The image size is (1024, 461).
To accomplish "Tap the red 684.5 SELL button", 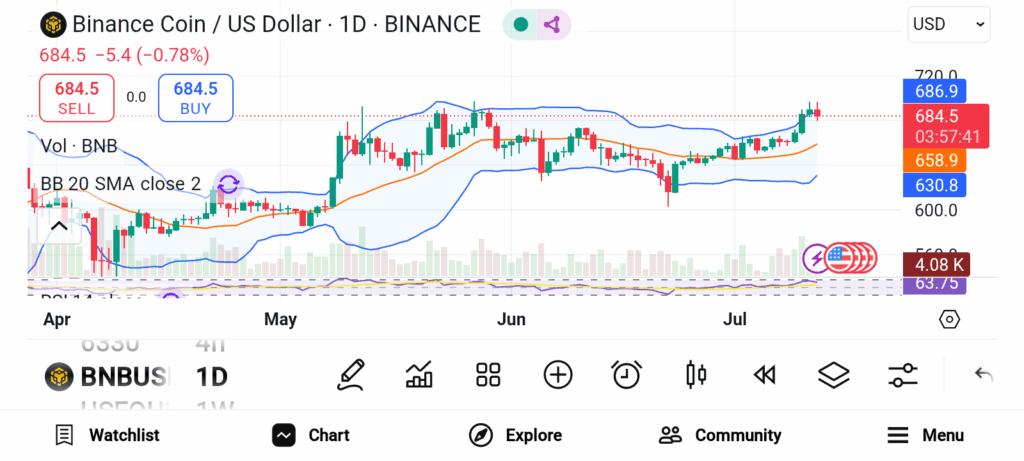I will pos(77,98).
